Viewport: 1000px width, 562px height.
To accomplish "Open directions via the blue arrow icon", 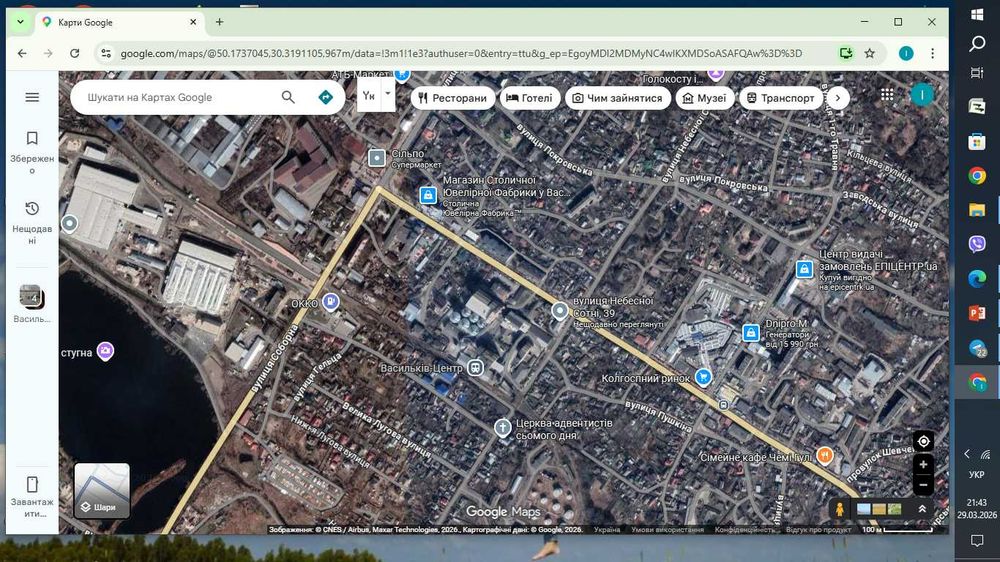I will pos(325,97).
